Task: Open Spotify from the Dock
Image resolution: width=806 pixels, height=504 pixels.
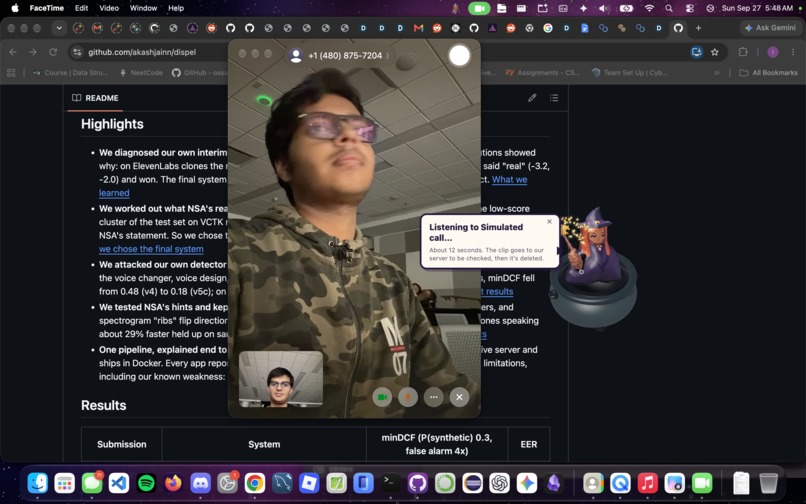Action: 146,483
